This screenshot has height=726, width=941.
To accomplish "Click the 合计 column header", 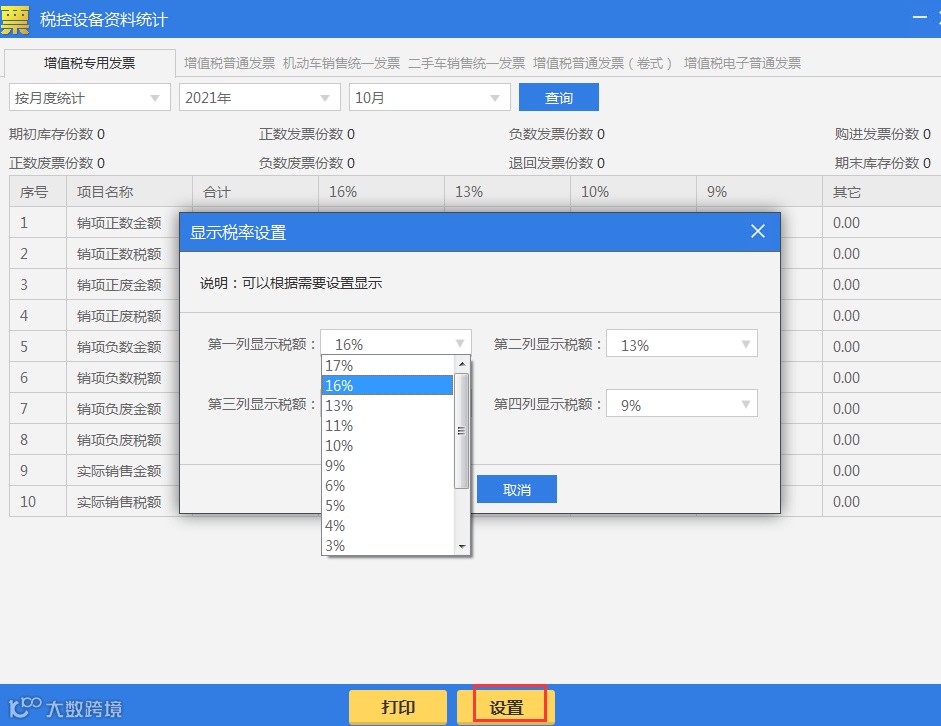I will pyautogui.click(x=255, y=191).
